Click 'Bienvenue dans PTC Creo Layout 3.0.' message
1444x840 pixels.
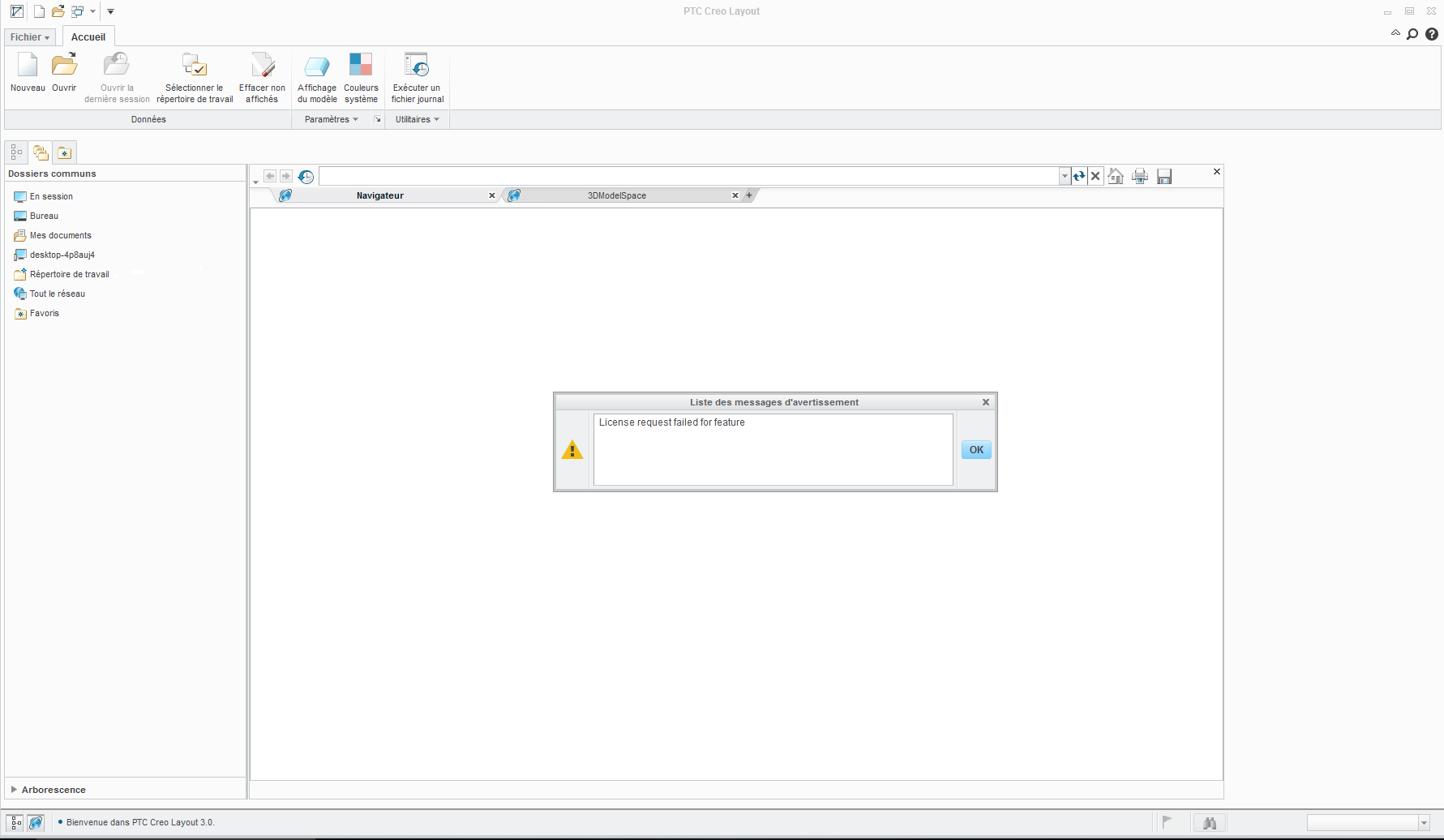point(140,822)
